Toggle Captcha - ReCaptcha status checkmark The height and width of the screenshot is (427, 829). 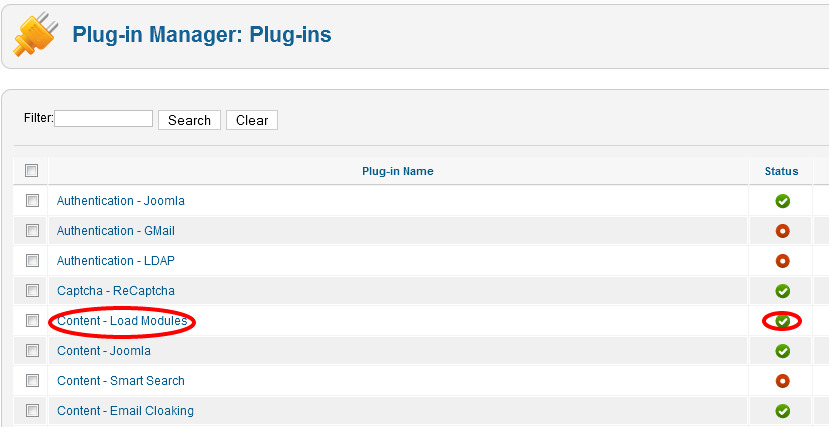[782, 291]
